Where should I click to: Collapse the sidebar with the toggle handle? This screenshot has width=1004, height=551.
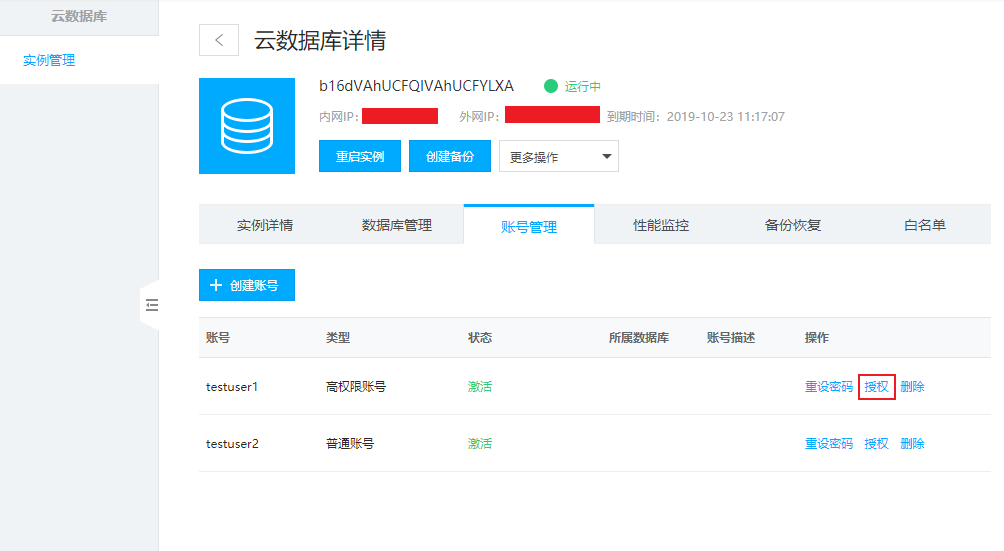pyautogui.click(x=152, y=305)
